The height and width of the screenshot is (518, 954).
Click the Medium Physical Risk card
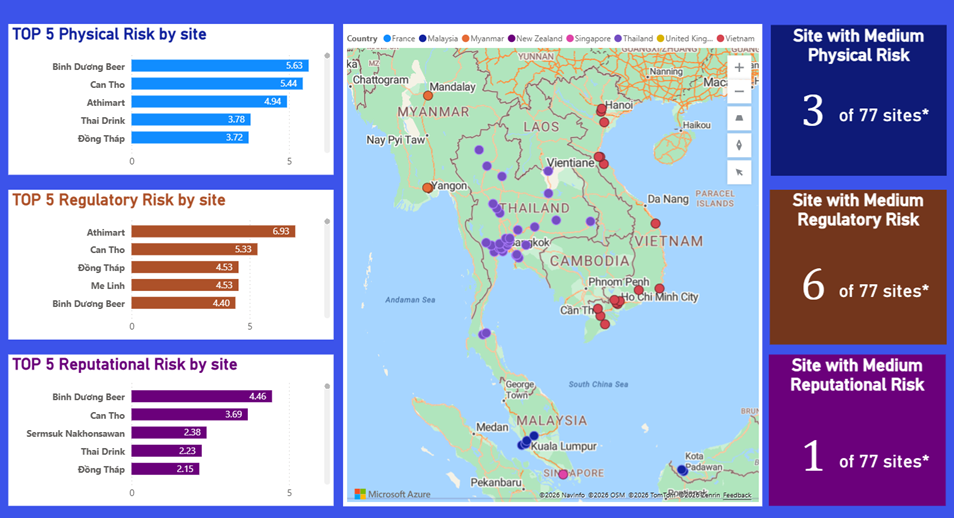[858, 100]
